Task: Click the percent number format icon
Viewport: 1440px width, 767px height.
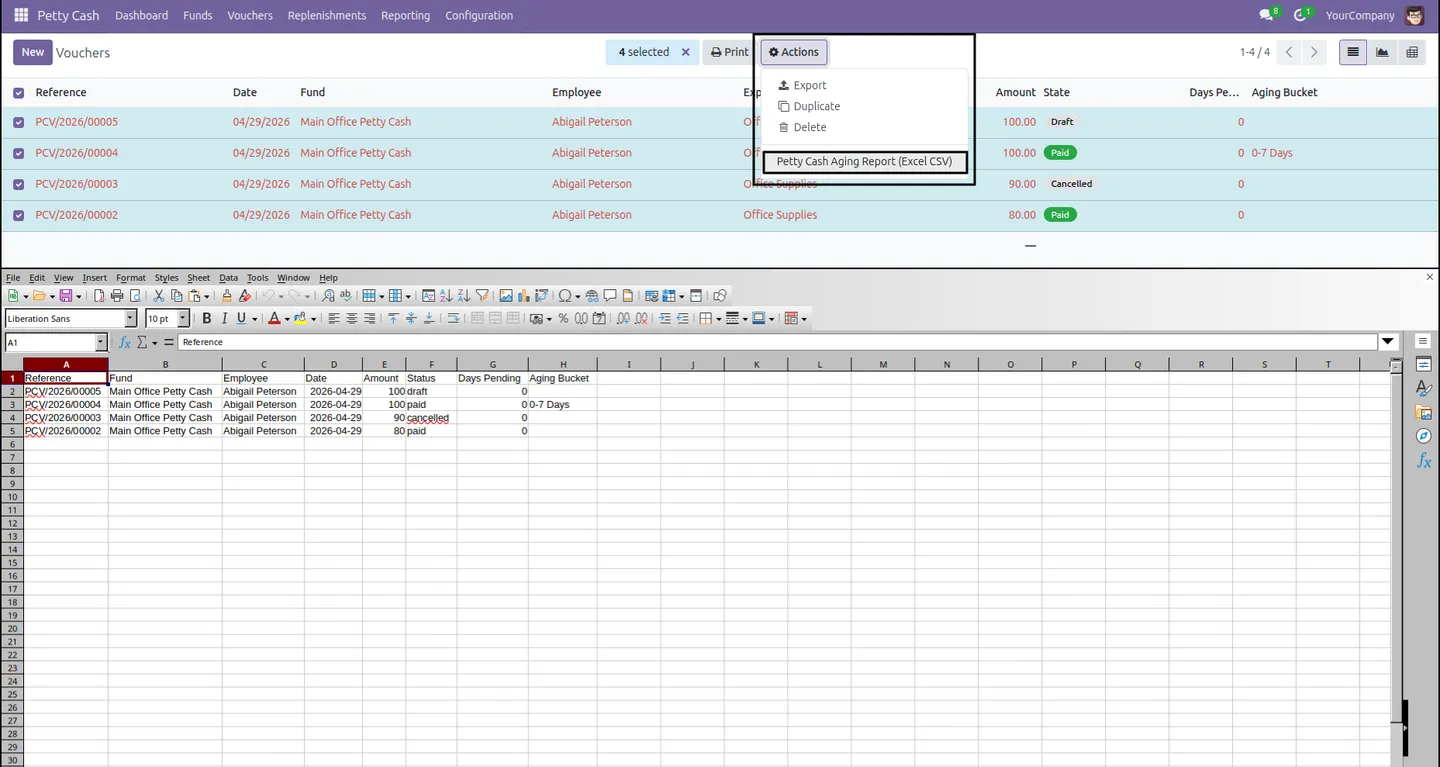Action: tap(563, 319)
